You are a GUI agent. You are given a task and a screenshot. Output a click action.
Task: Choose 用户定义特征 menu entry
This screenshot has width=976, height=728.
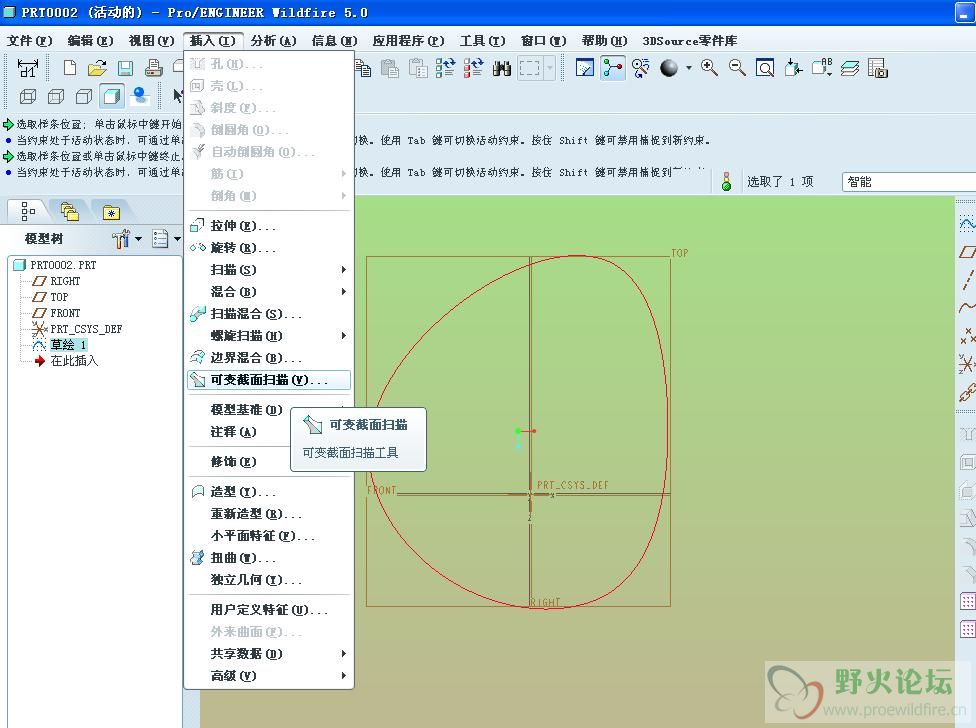pos(269,610)
